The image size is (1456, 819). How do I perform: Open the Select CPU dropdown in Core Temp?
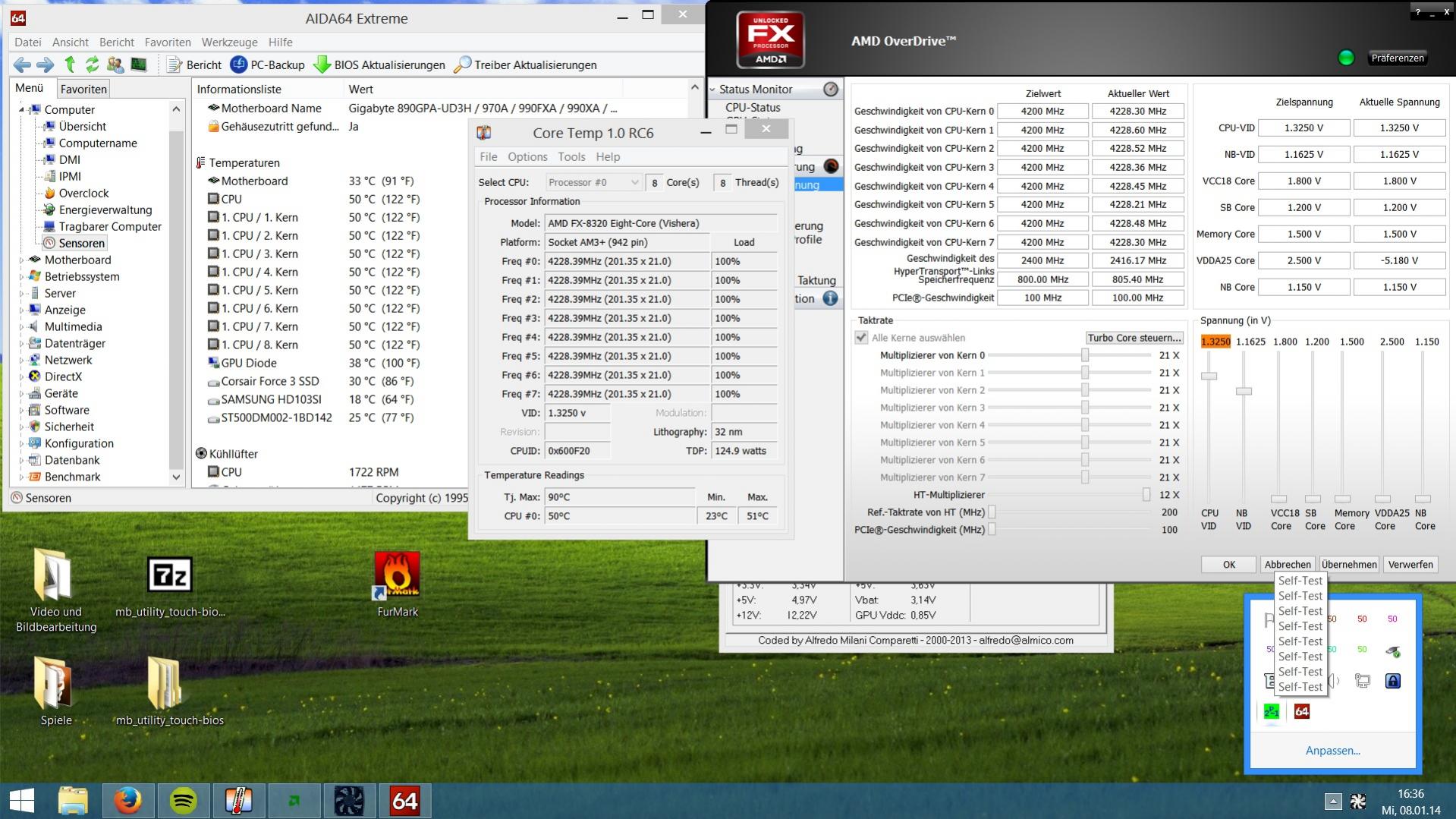(593, 183)
